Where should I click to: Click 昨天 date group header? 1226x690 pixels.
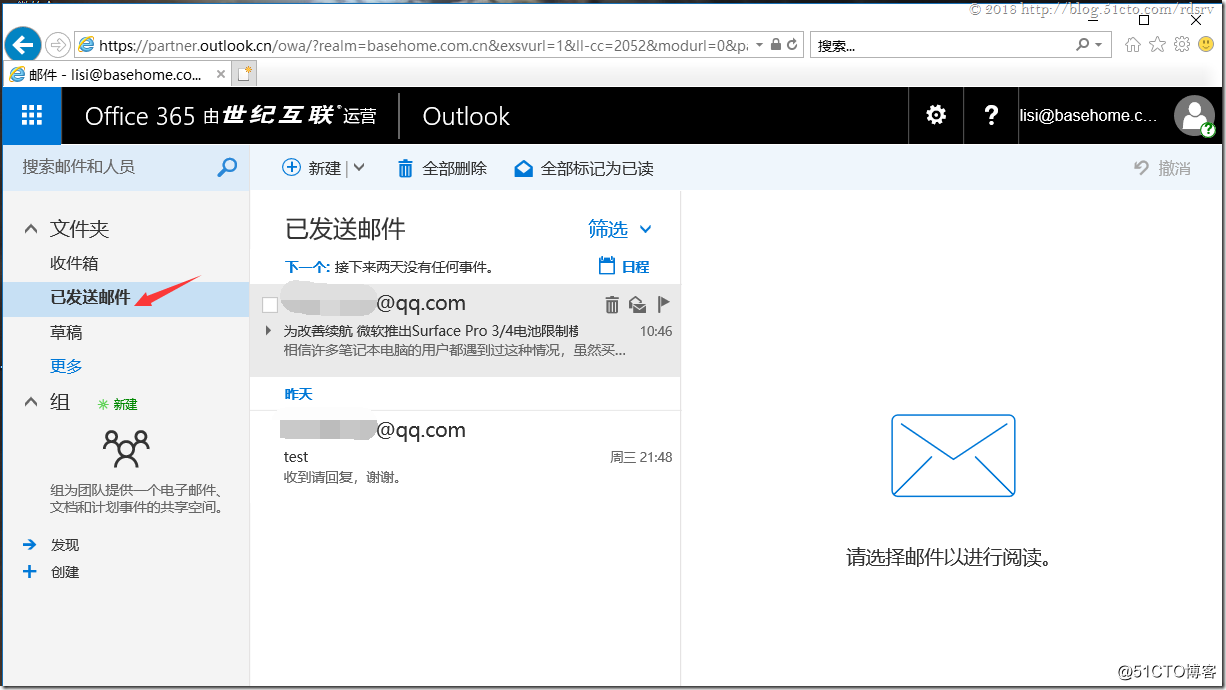coord(299,394)
